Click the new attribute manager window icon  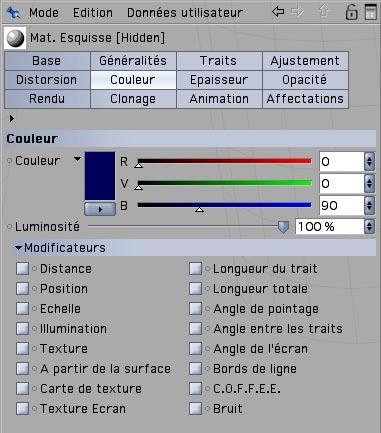tap(371, 12)
